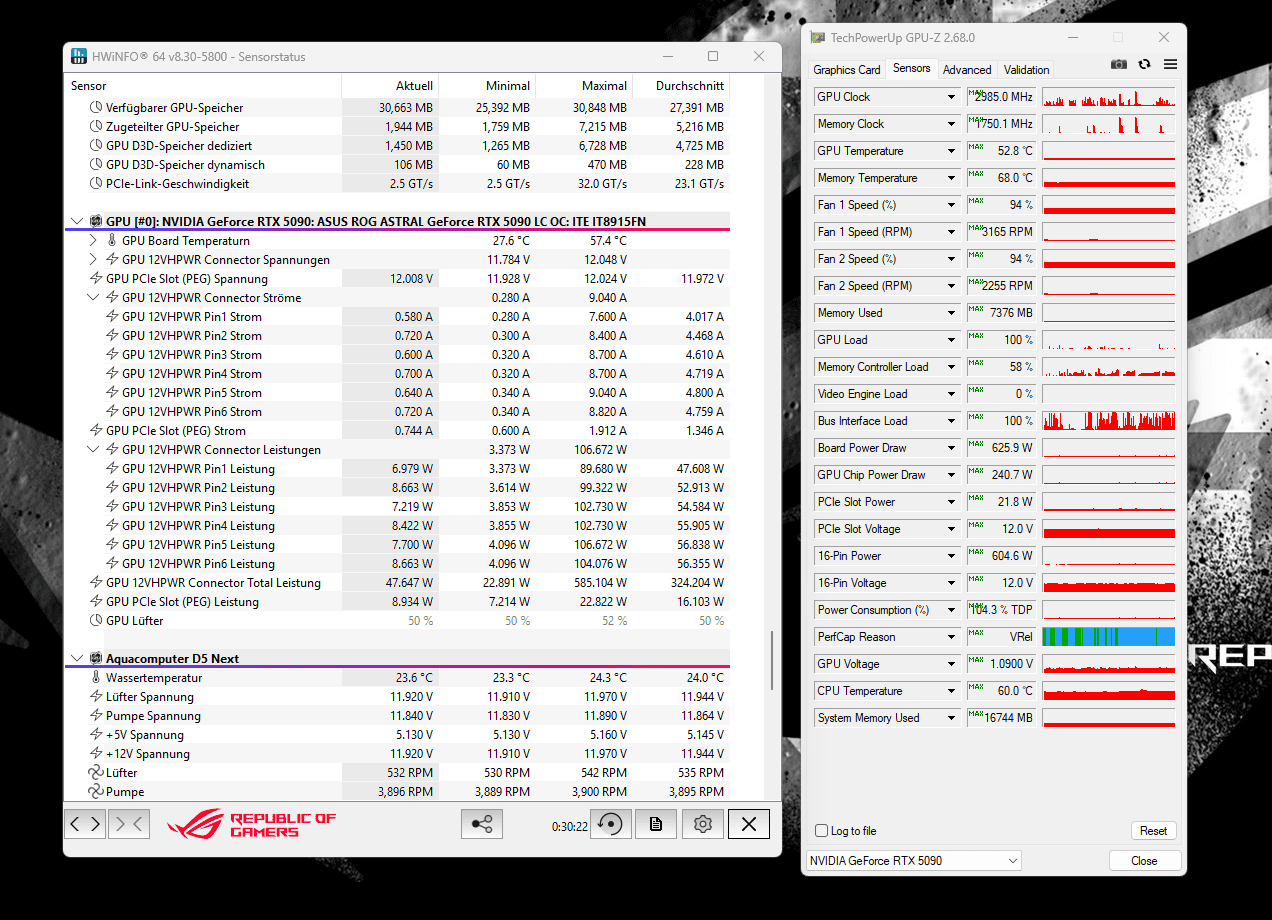Click HWiNFO's share icon
Screen dimensions: 1272x920
tap(481, 823)
